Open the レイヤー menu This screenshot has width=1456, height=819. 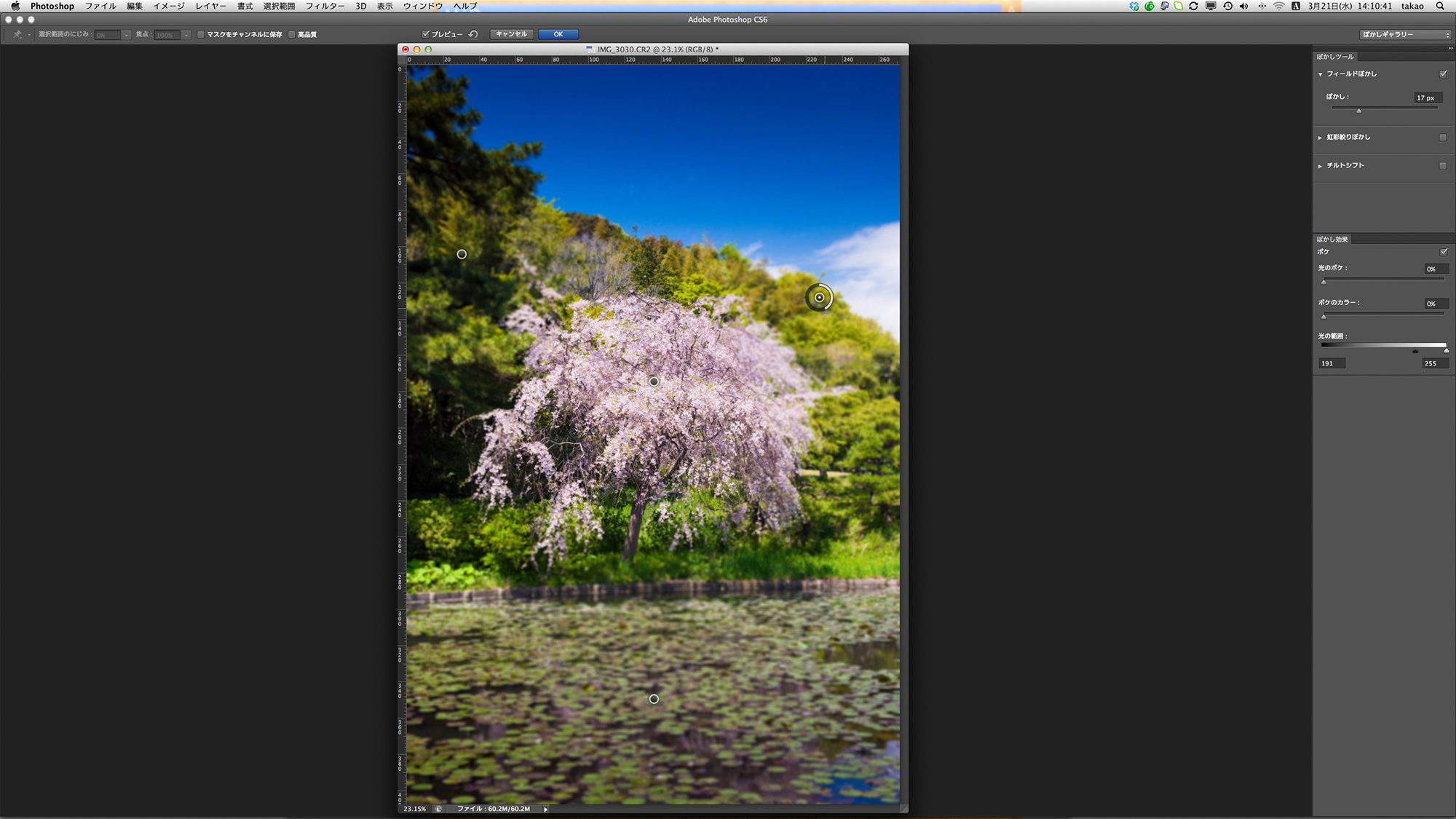click(210, 6)
